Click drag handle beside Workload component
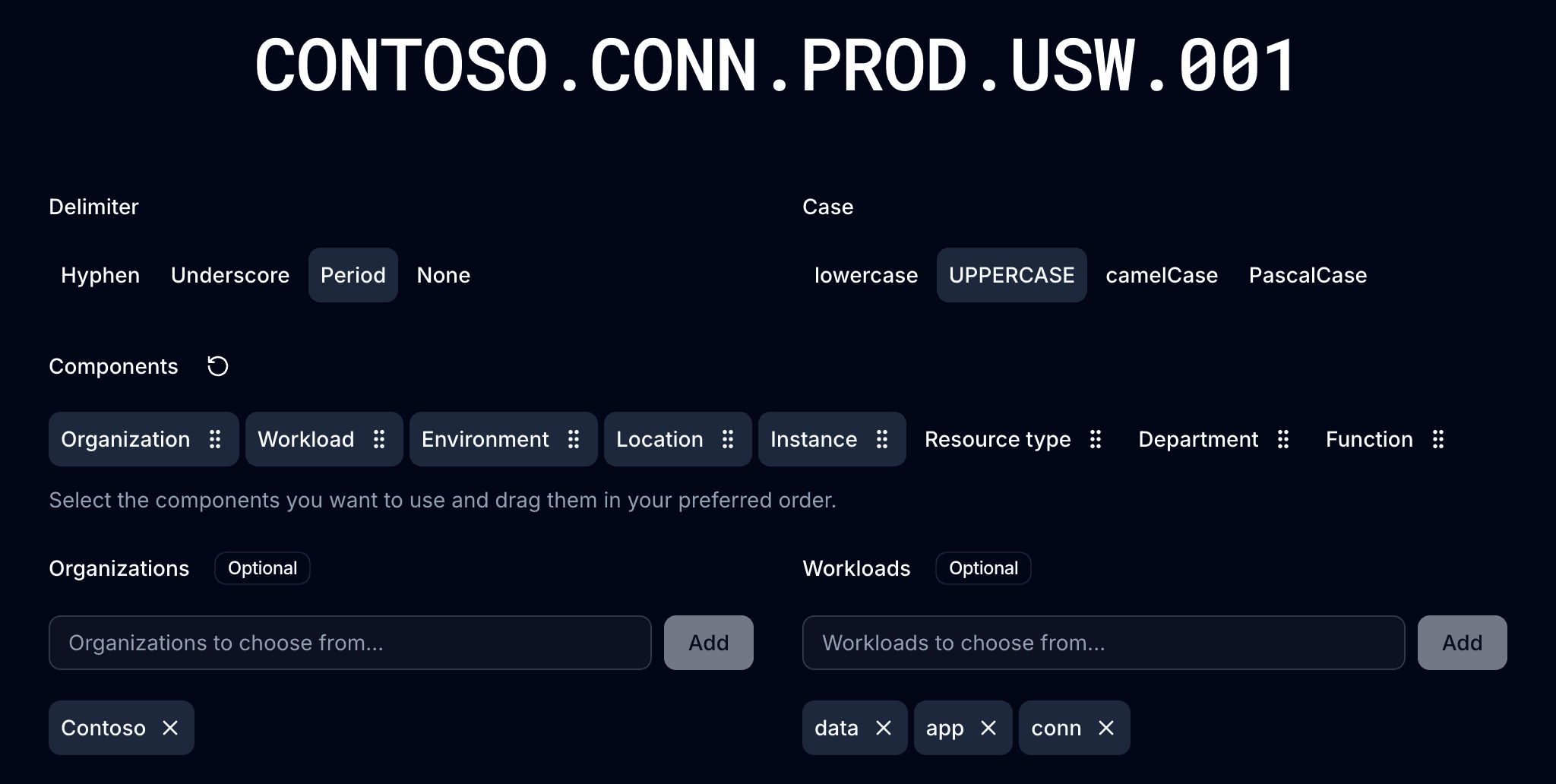 pyautogui.click(x=379, y=439)
